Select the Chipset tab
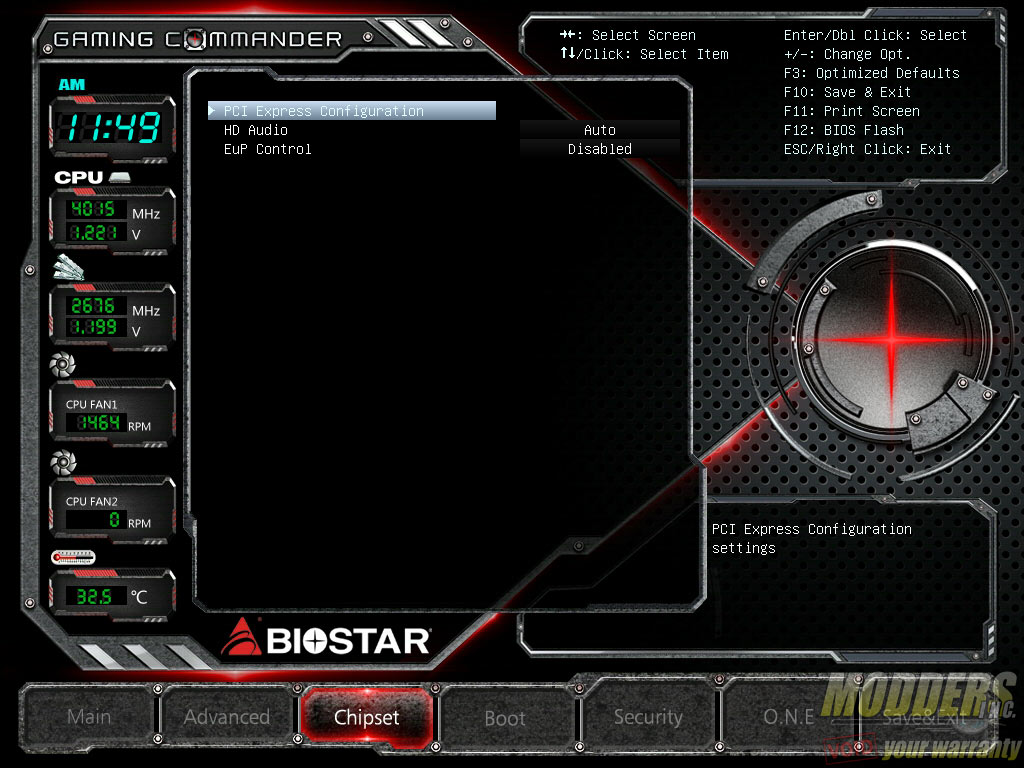Viewport: 1024px width, 768px height. click(366, 717)
